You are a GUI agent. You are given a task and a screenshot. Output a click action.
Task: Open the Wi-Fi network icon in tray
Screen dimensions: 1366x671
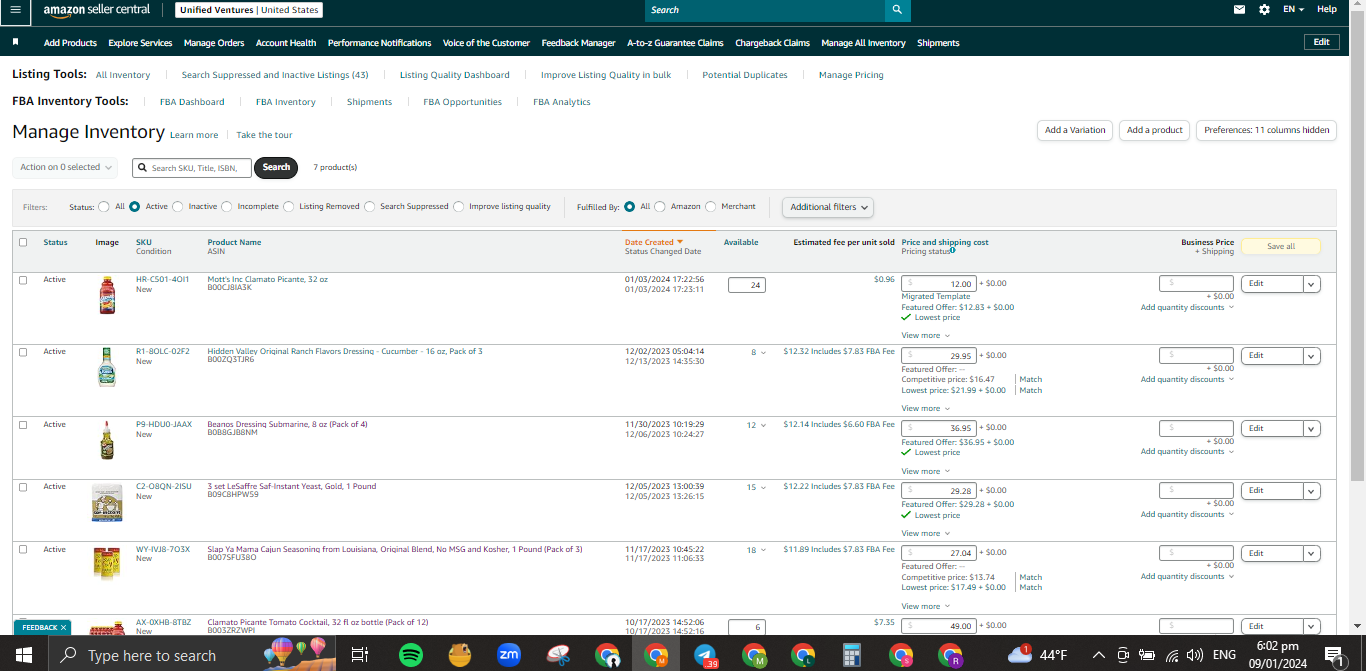pyautogui.click(x=1171, y=656)
